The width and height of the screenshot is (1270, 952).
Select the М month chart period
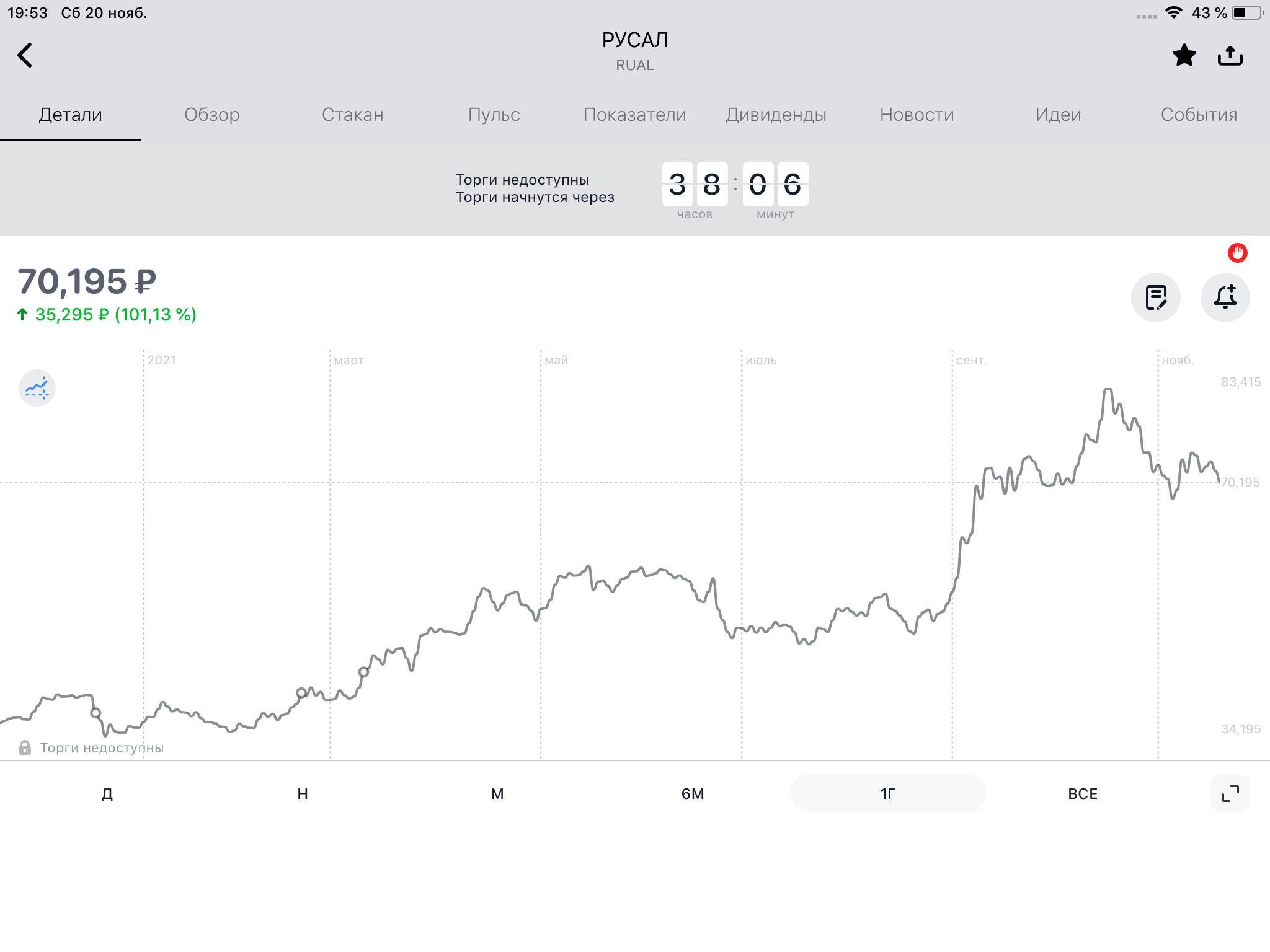pyautogui.click(x=497, y=793)
